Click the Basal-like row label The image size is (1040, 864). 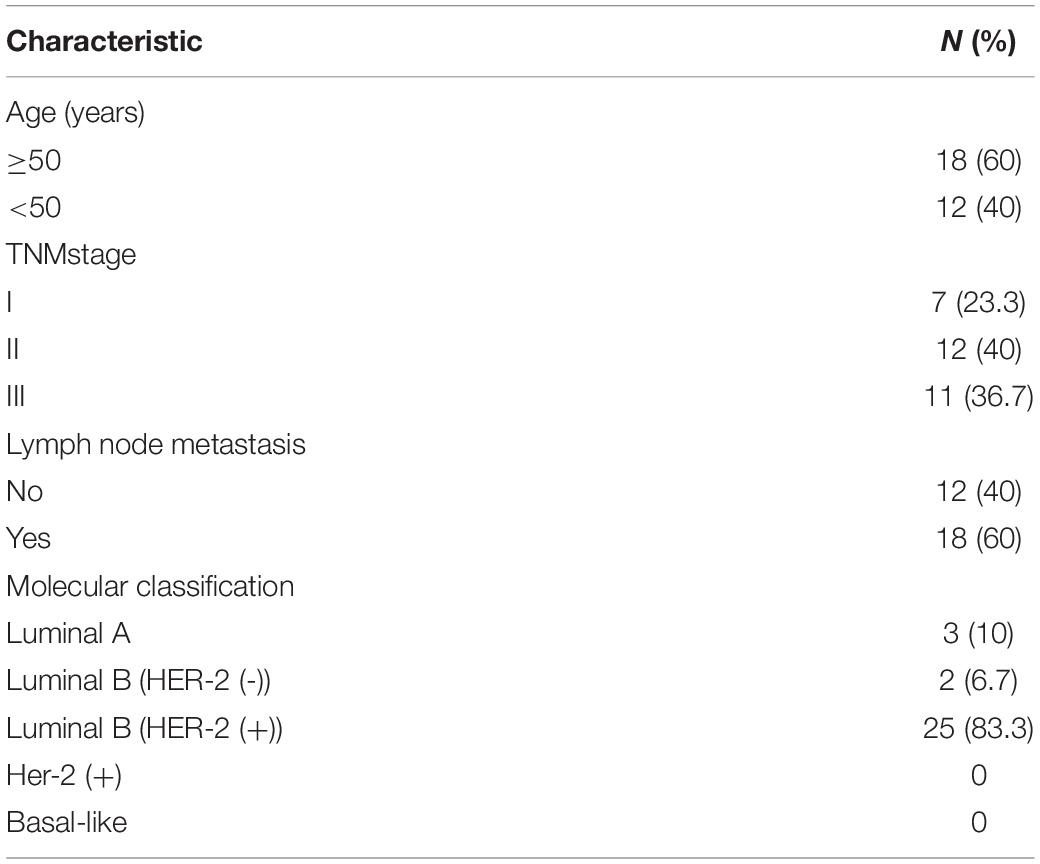(66, 823)
